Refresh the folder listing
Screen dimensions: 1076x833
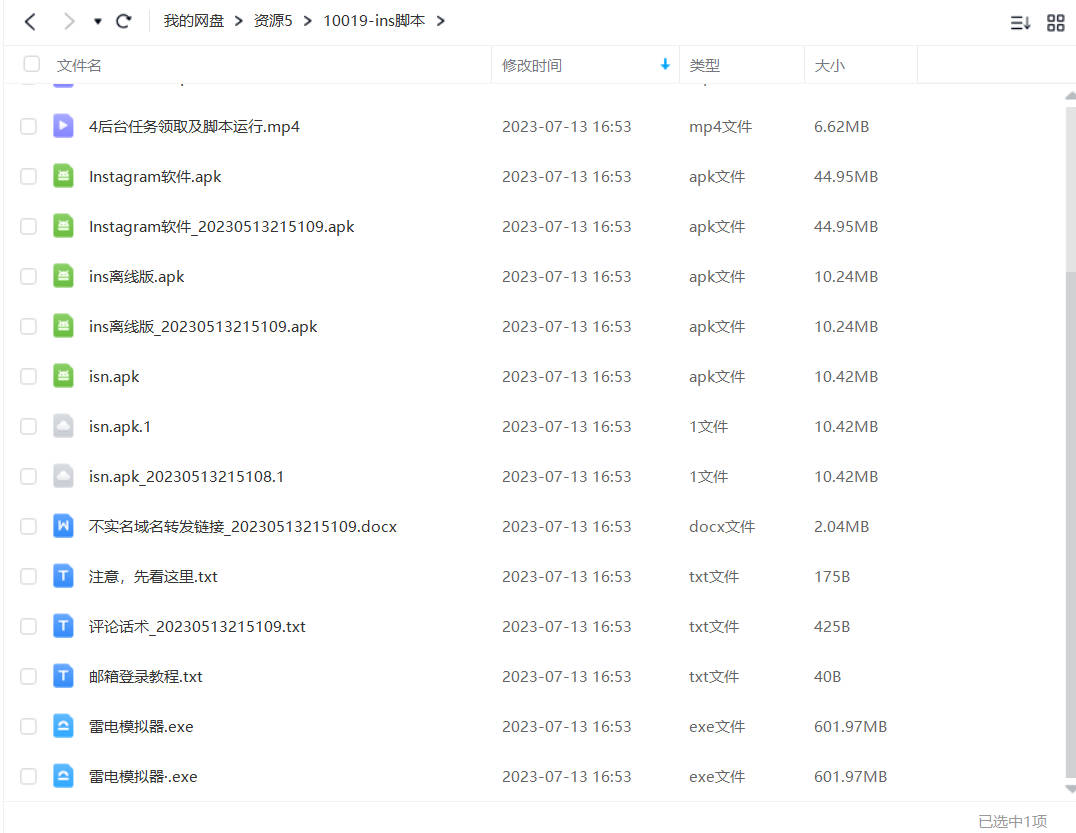124,21
